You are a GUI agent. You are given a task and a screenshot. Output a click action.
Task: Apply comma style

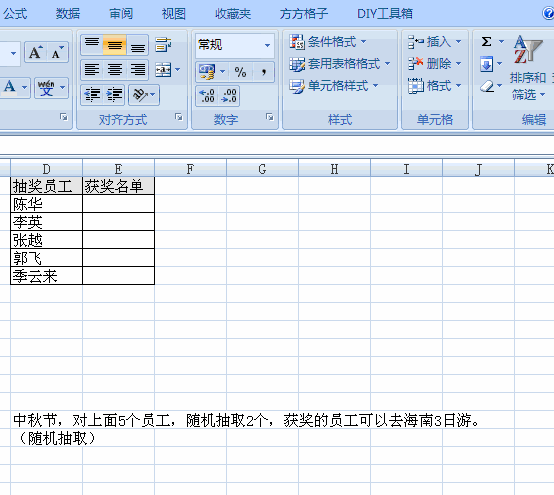[x=263, y=72]
